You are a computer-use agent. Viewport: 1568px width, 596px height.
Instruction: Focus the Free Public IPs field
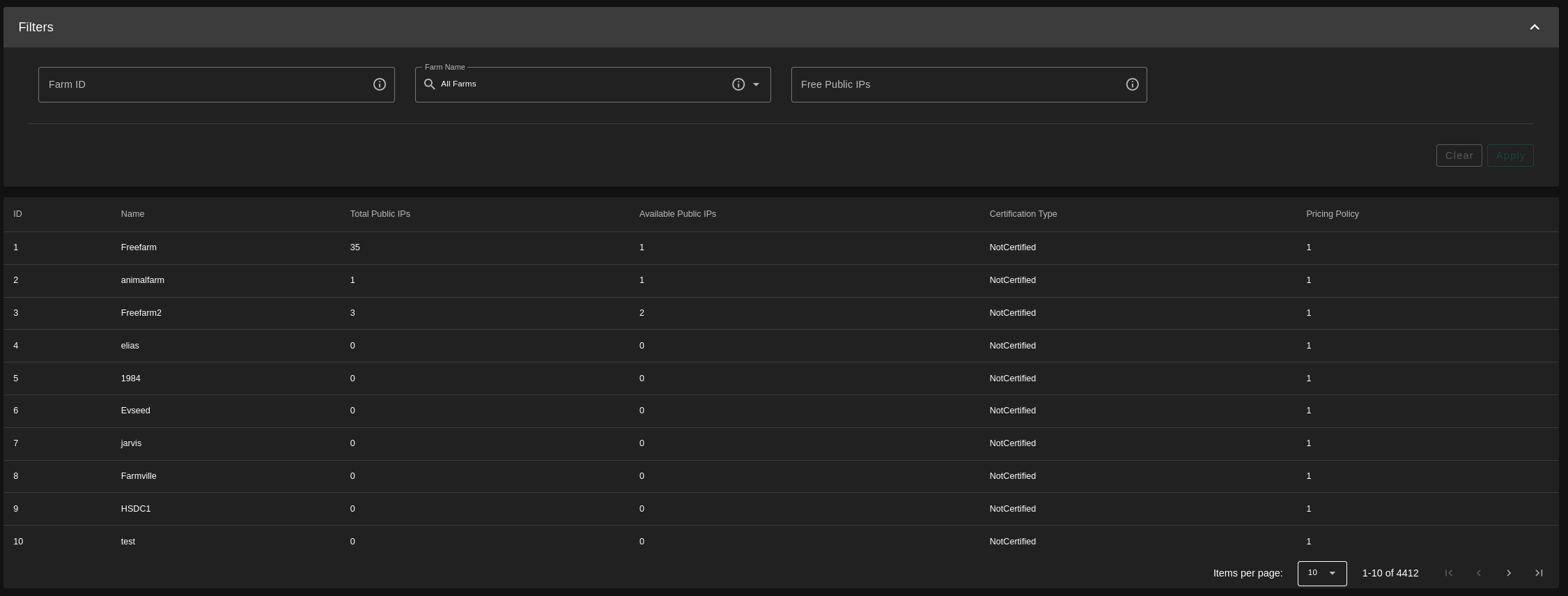[x=958, y=84]
